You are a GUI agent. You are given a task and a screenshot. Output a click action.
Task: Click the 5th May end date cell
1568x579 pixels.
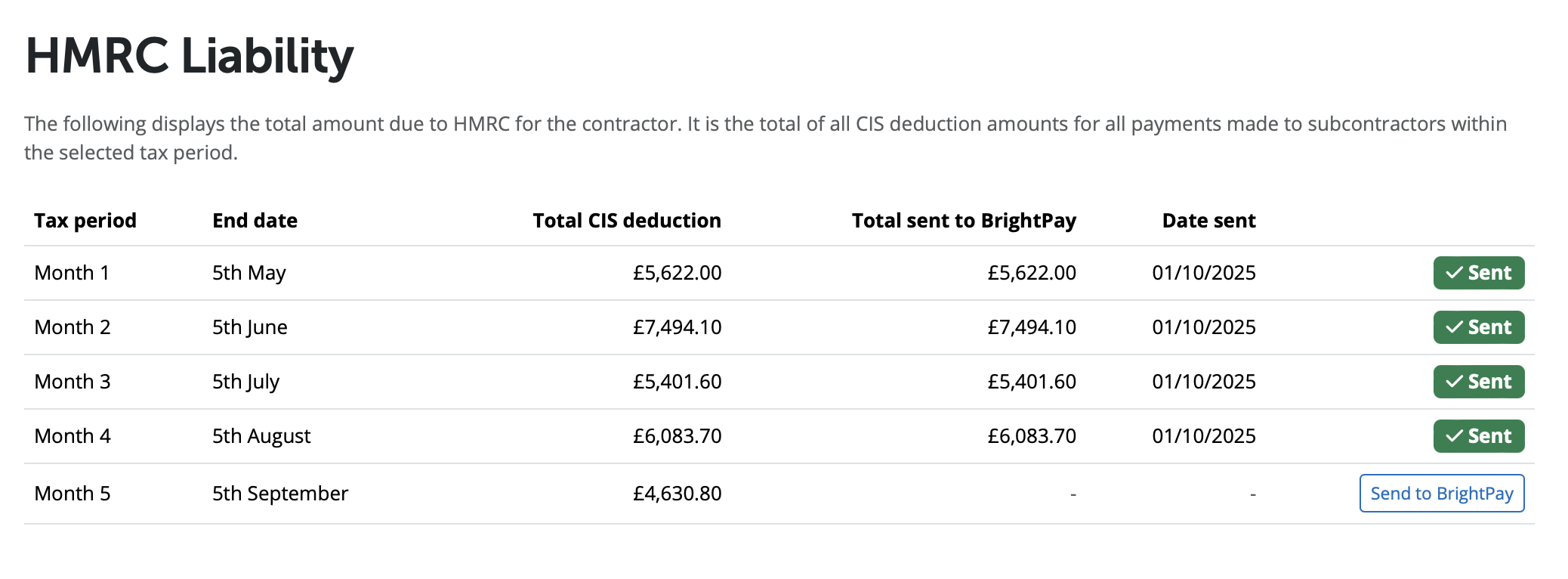point(248,273)
